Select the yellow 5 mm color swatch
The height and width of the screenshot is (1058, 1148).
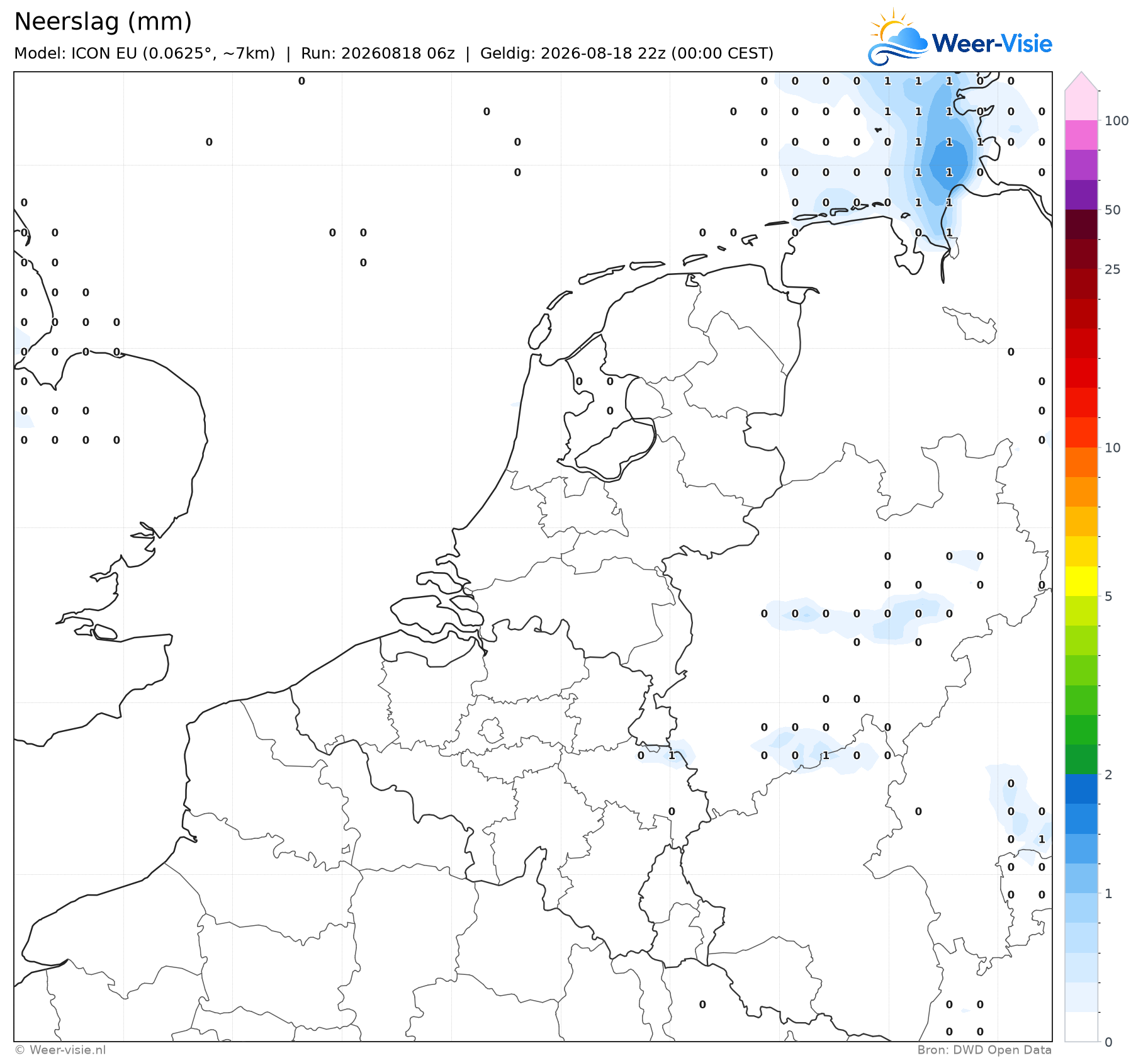tap(1081, 581)
